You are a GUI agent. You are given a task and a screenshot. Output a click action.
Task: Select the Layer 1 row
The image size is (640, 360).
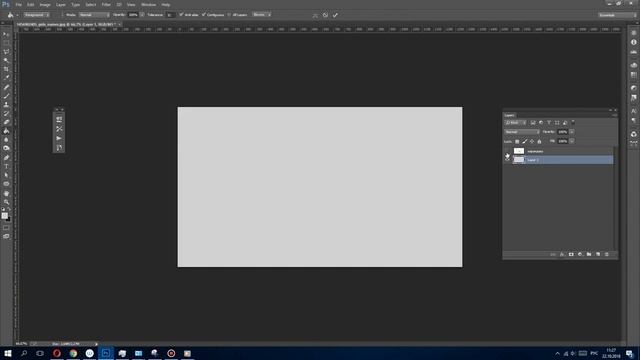(x=562, y=160)
